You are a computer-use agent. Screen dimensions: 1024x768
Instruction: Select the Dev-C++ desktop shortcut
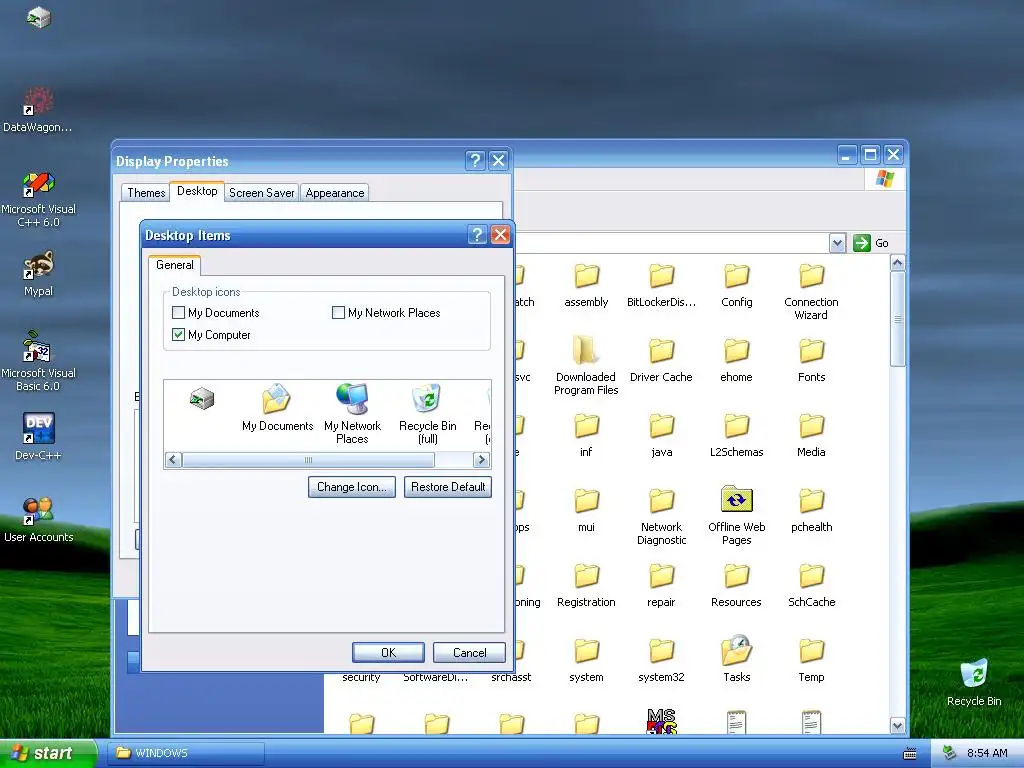38,437
